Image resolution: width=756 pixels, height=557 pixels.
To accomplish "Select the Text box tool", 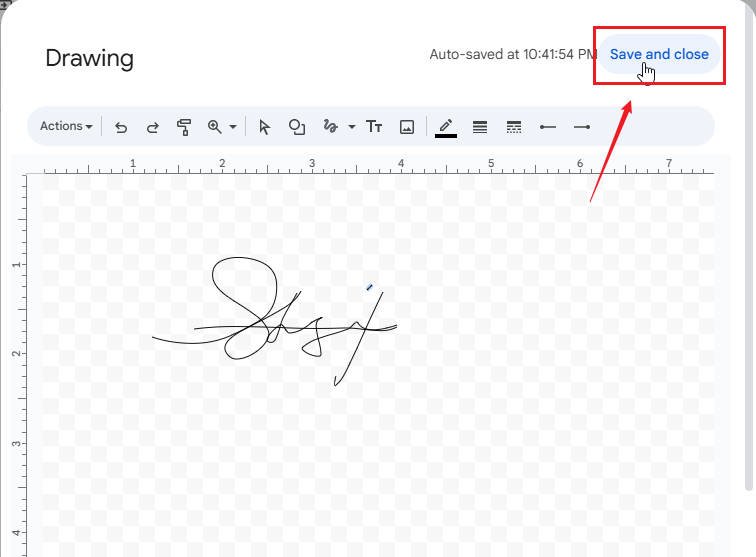I will coord(374,127).
